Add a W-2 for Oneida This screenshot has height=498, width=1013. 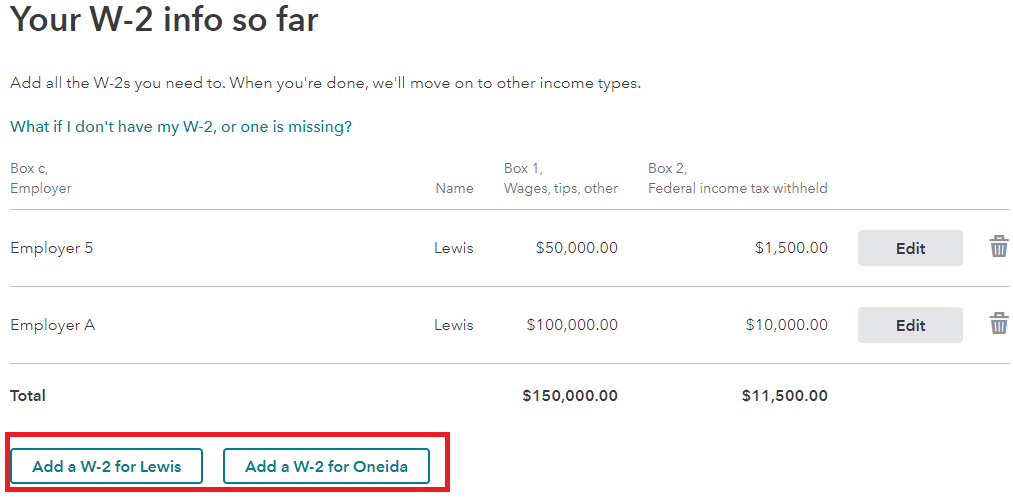tap(326, 466)
